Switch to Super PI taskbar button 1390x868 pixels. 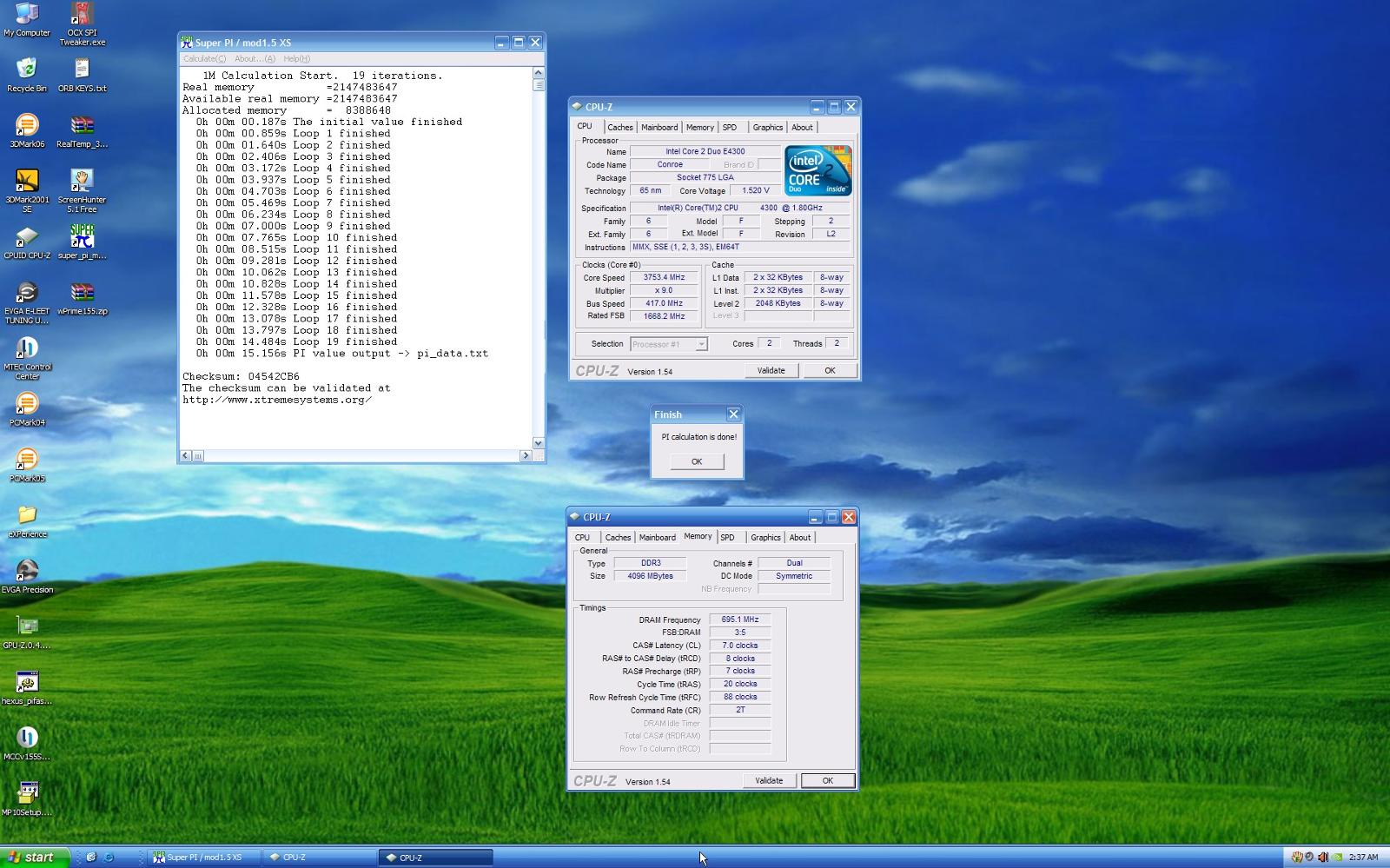point(203,857)
